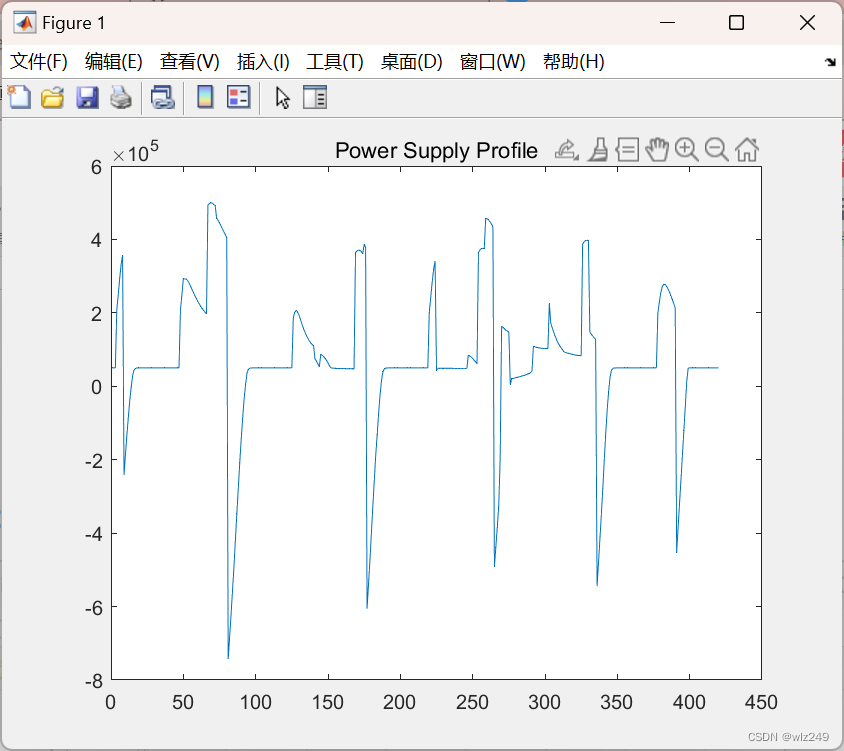Click the x-axis label 350

coord(617,703)
